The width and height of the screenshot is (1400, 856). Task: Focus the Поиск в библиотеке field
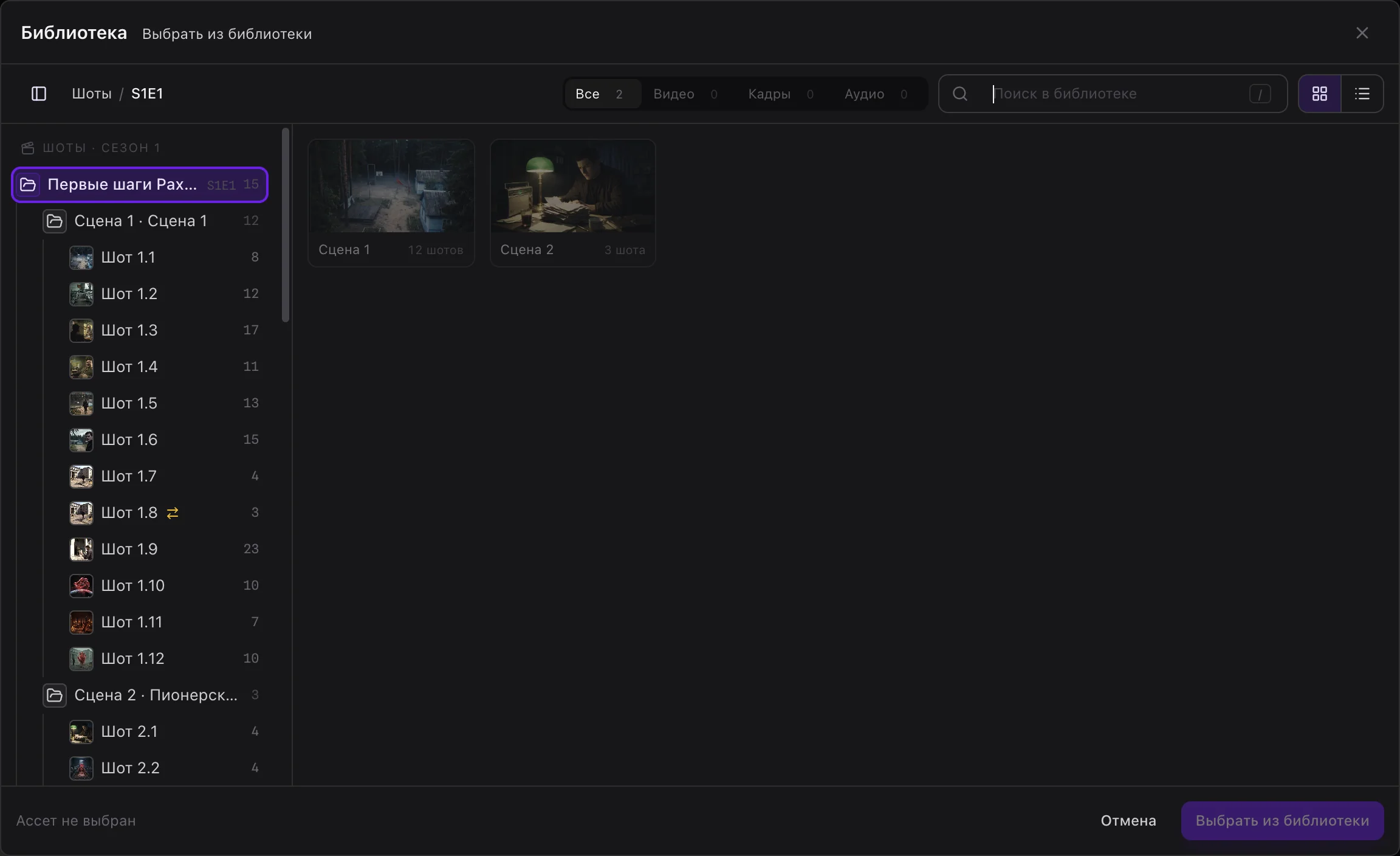coord(1113,94)
